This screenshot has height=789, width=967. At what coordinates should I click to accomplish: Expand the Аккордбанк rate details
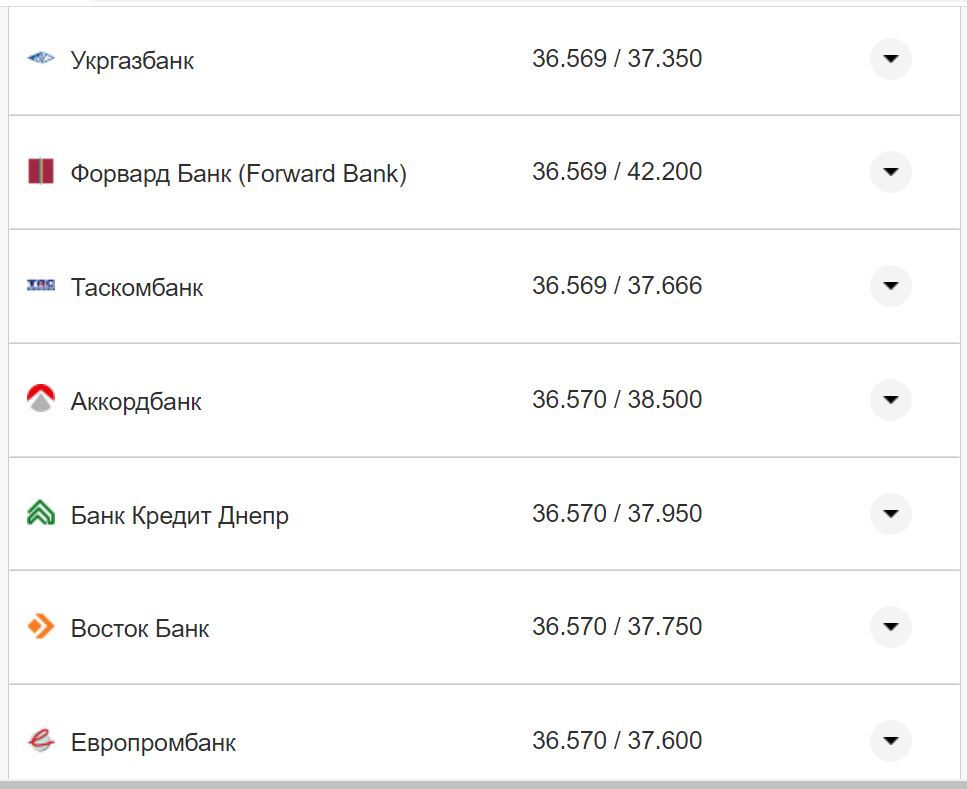(889, 400)
